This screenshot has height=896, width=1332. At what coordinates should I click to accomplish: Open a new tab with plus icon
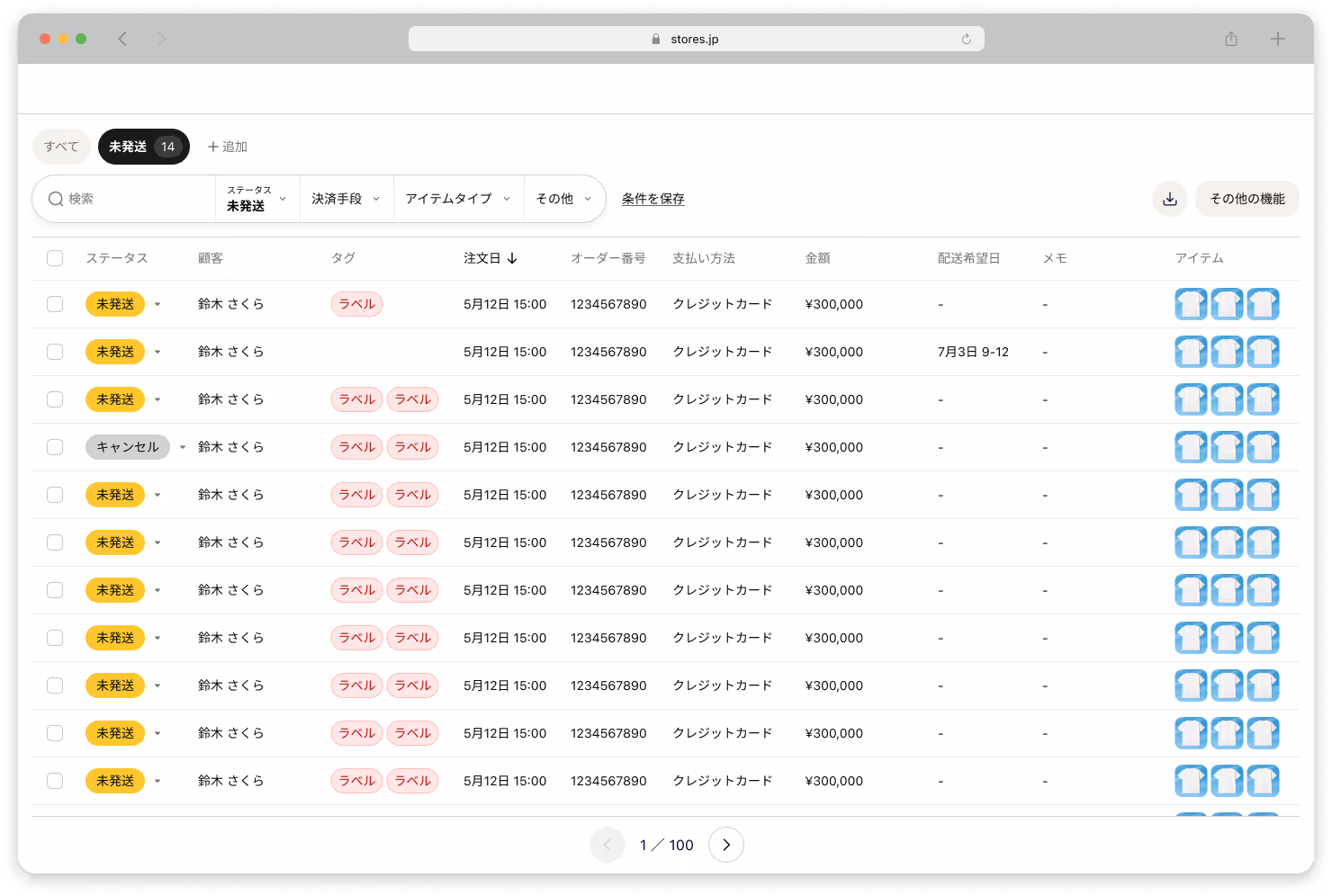pyautogui.click(x=1277, y=39)
